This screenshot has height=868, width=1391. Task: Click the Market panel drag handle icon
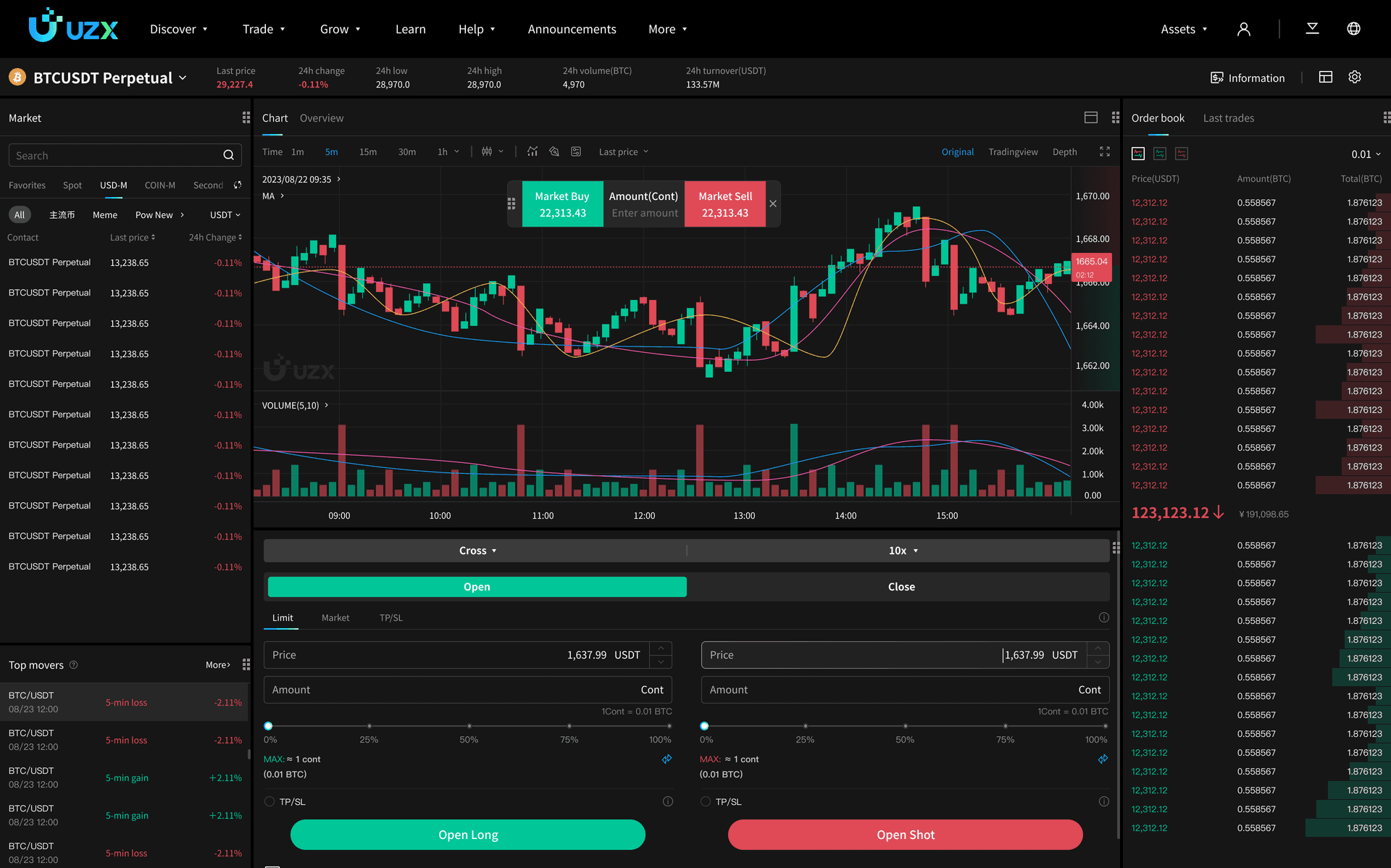point(246,117)
